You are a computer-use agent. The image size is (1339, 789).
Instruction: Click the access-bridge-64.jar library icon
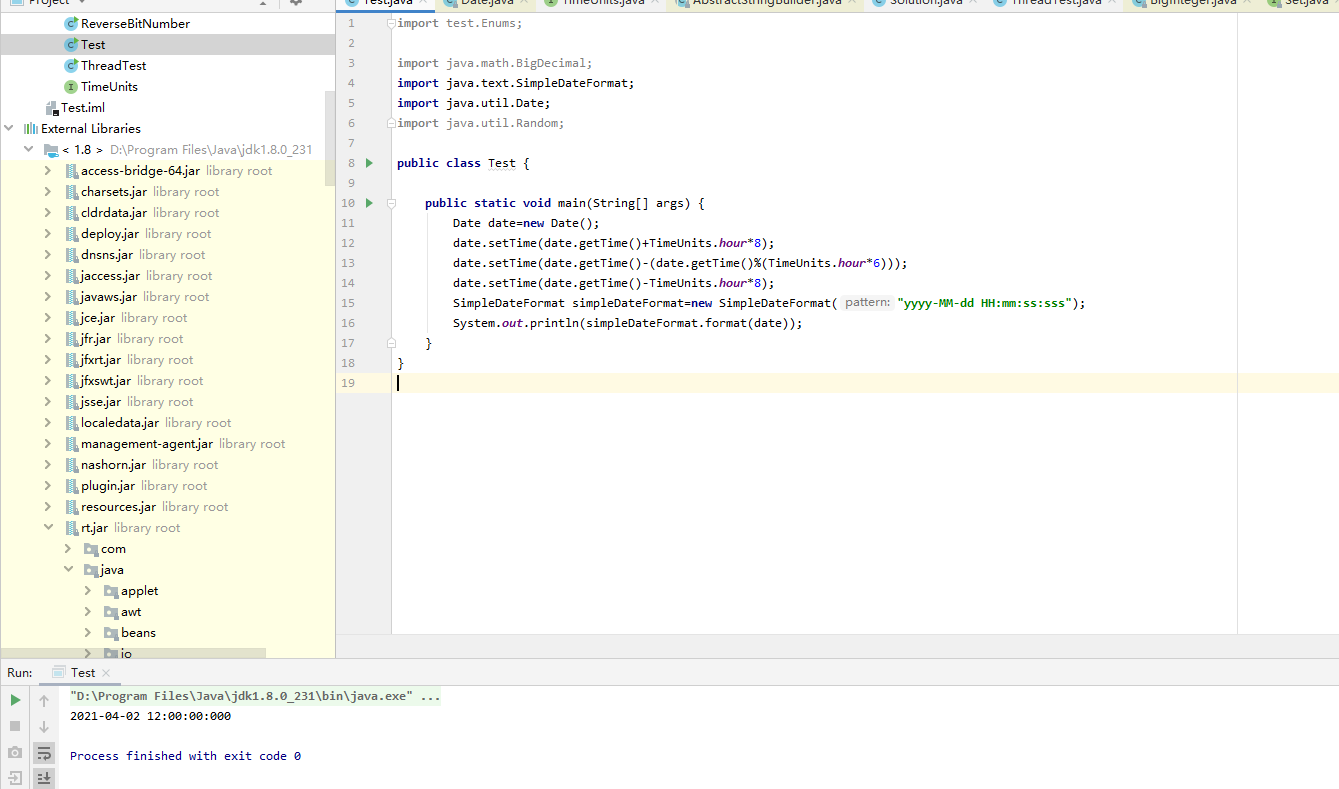71,171
